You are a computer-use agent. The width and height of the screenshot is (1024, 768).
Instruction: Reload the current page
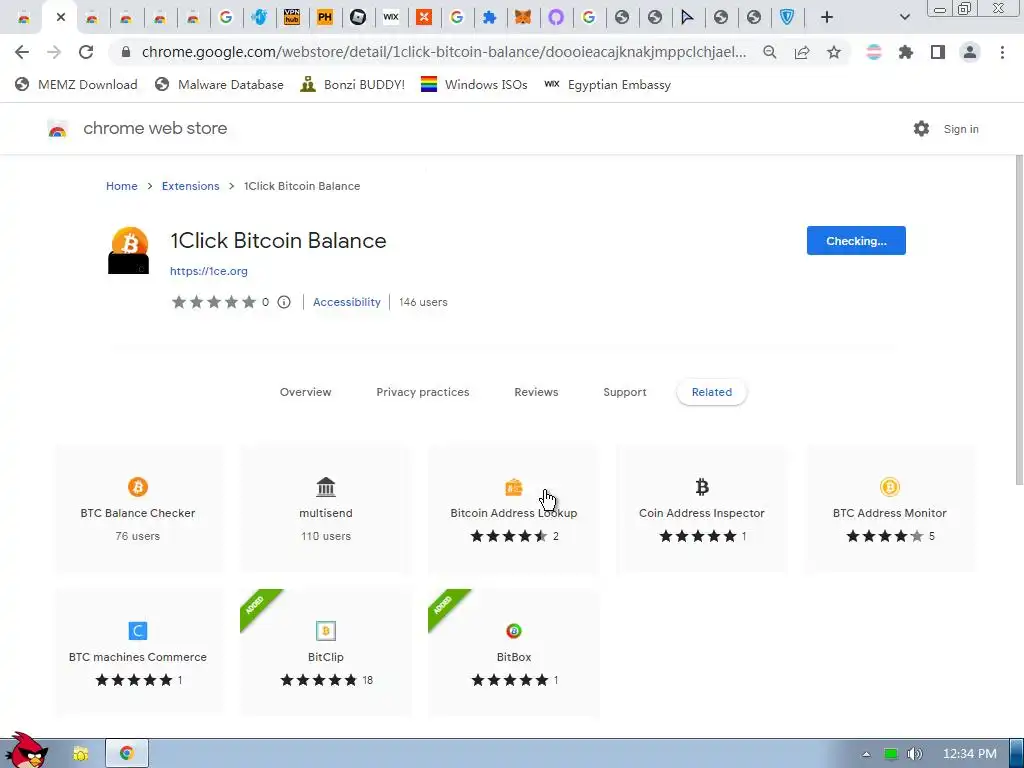coord(86,52)
